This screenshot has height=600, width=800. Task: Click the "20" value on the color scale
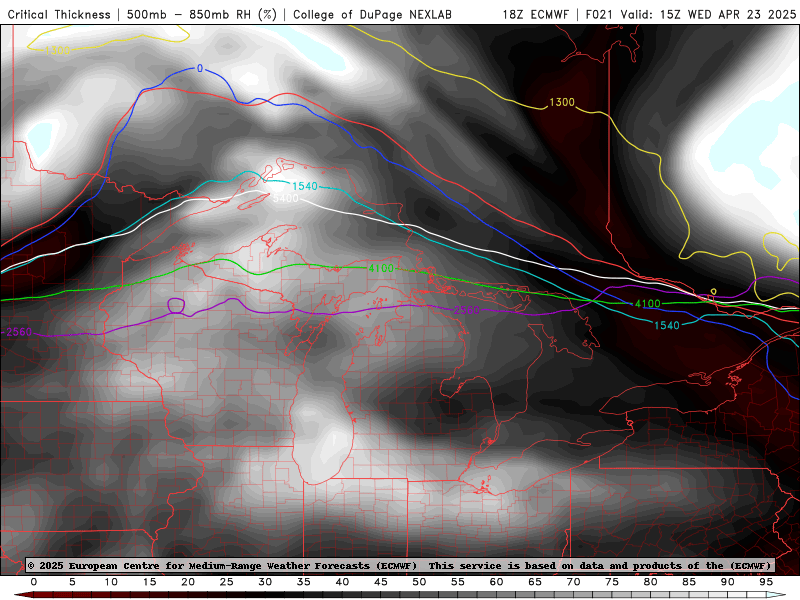(188, 582)
